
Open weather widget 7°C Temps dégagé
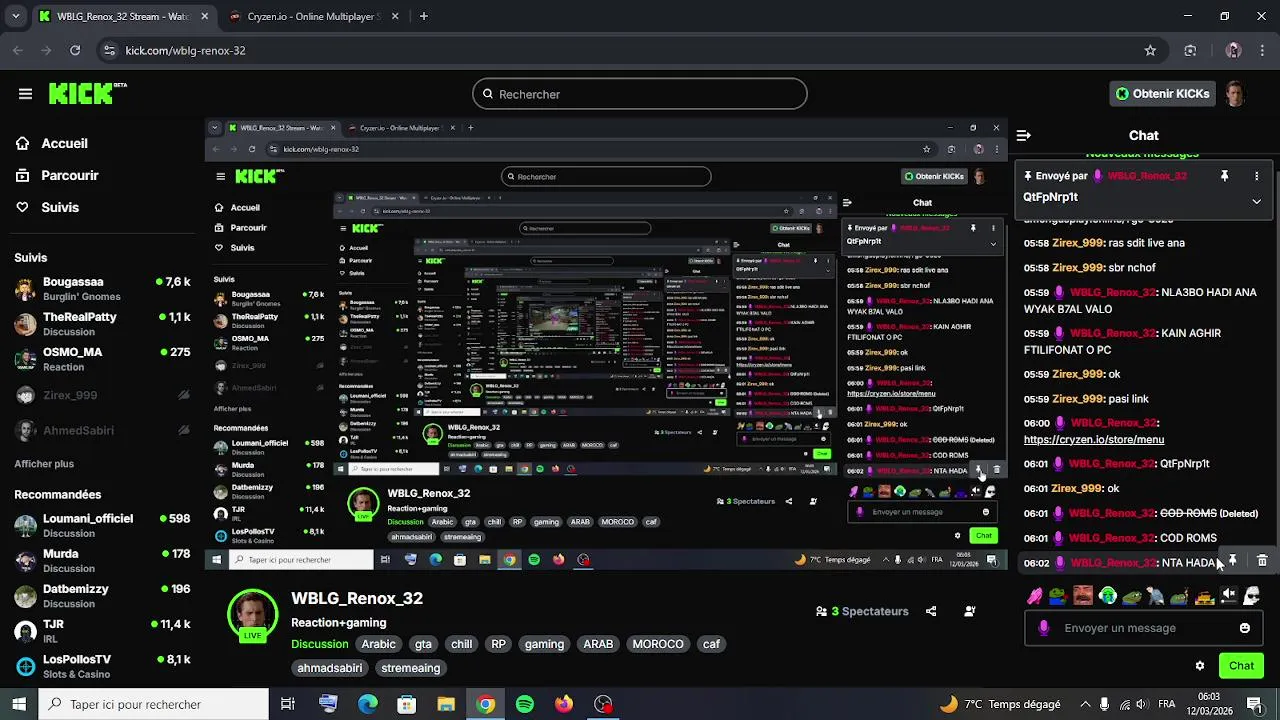click(x=1000, y=704)
